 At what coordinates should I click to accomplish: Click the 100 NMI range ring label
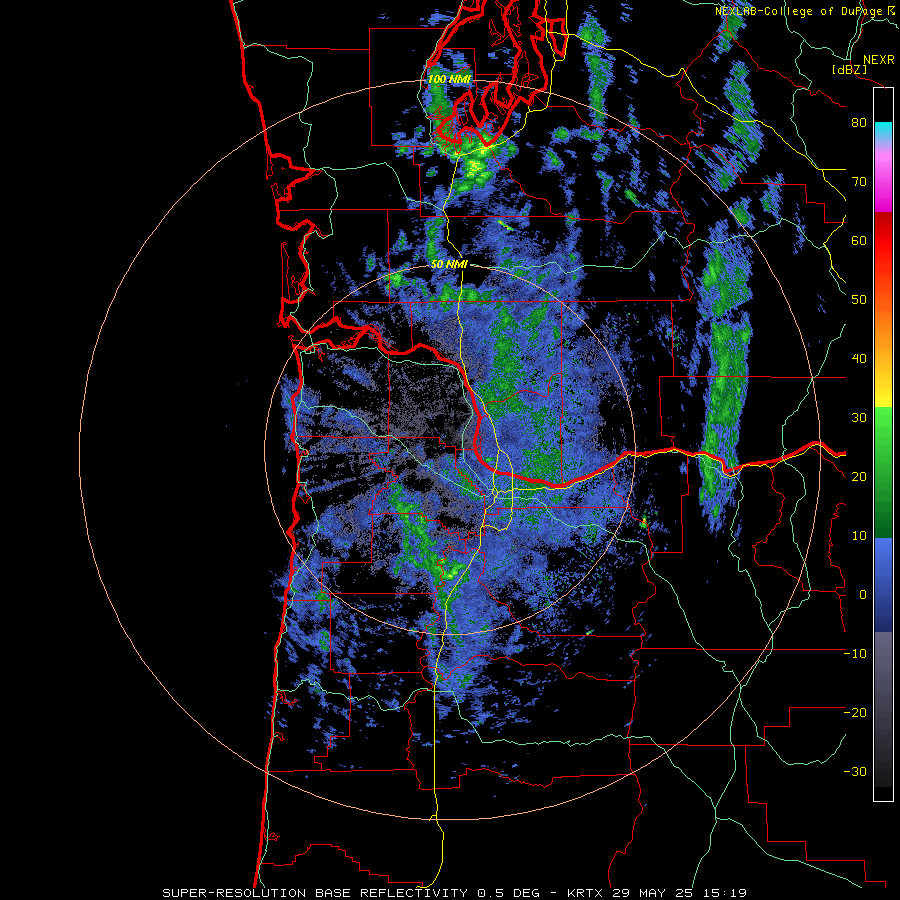(450, 79)
